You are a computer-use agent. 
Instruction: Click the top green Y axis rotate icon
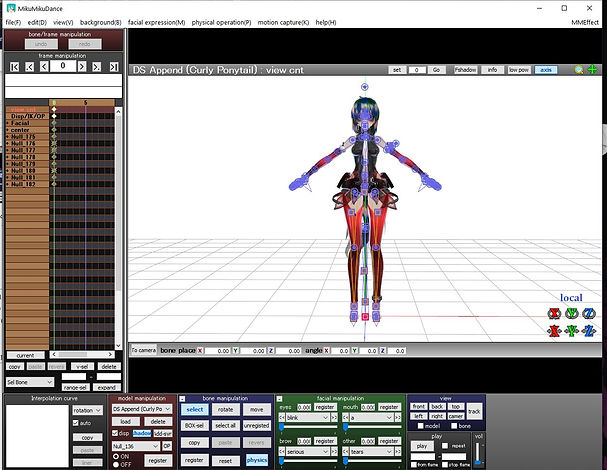pyautogui.click(x=572, y=313)
